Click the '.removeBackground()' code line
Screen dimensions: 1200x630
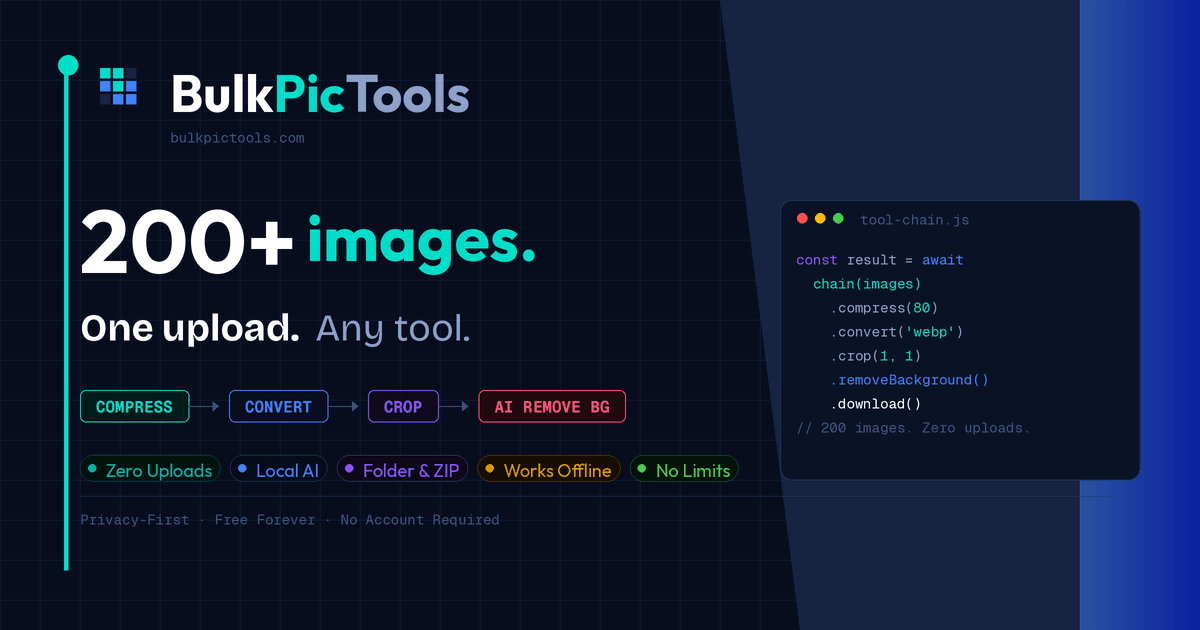click(x=909, y=380)
